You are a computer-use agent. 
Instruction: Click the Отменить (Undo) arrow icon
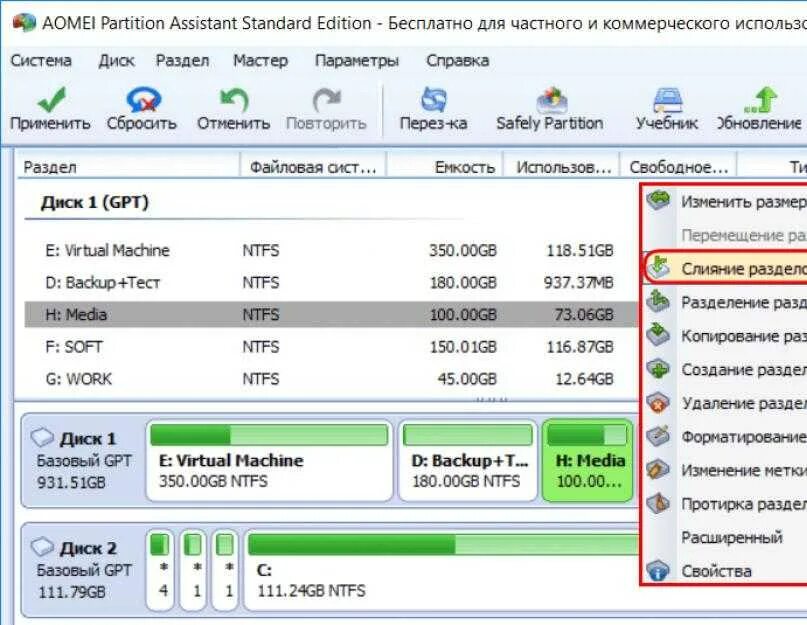click(x=234, y=99)
